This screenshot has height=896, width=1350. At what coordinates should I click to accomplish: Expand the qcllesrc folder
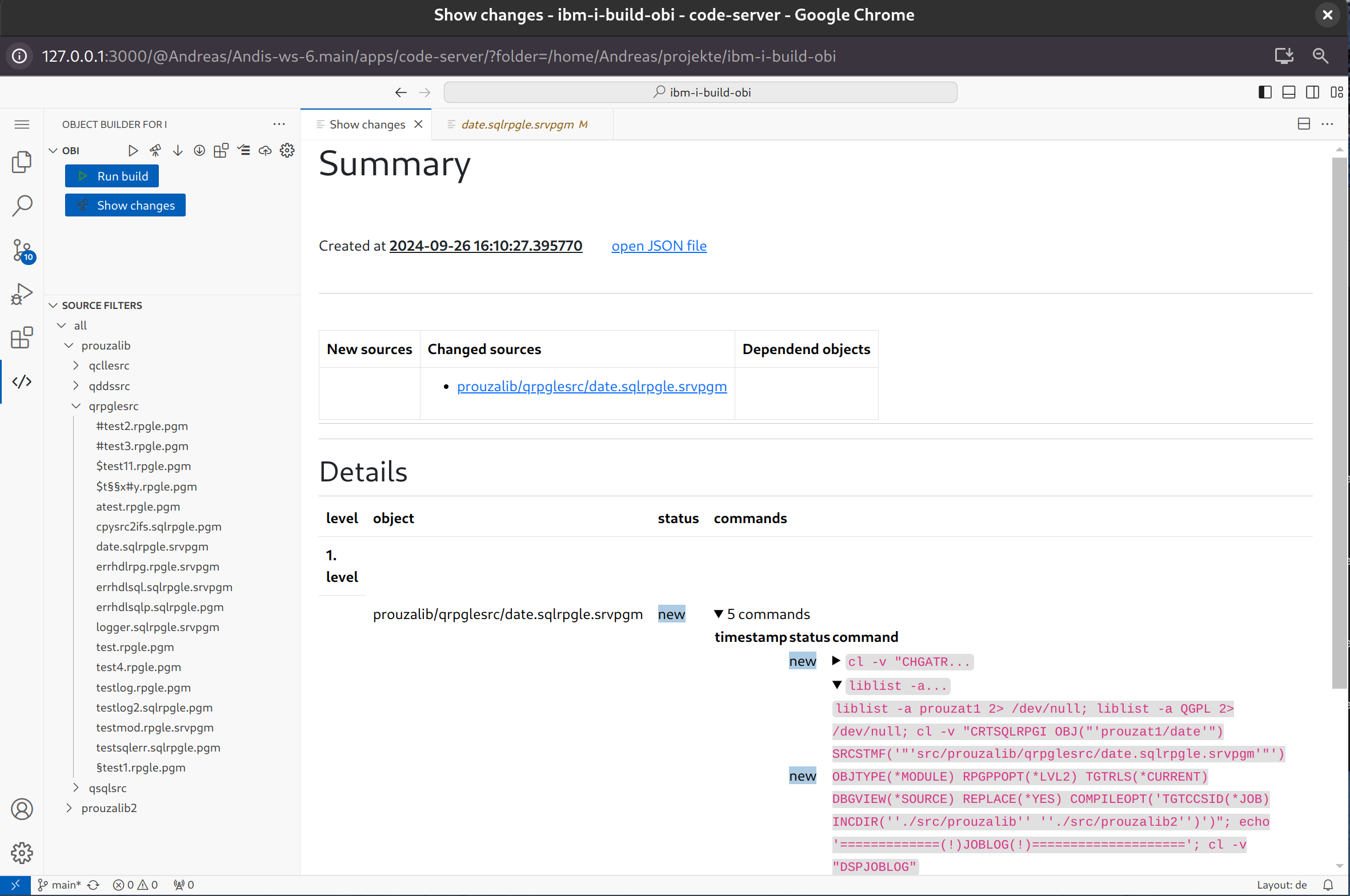tap(76, 365)
